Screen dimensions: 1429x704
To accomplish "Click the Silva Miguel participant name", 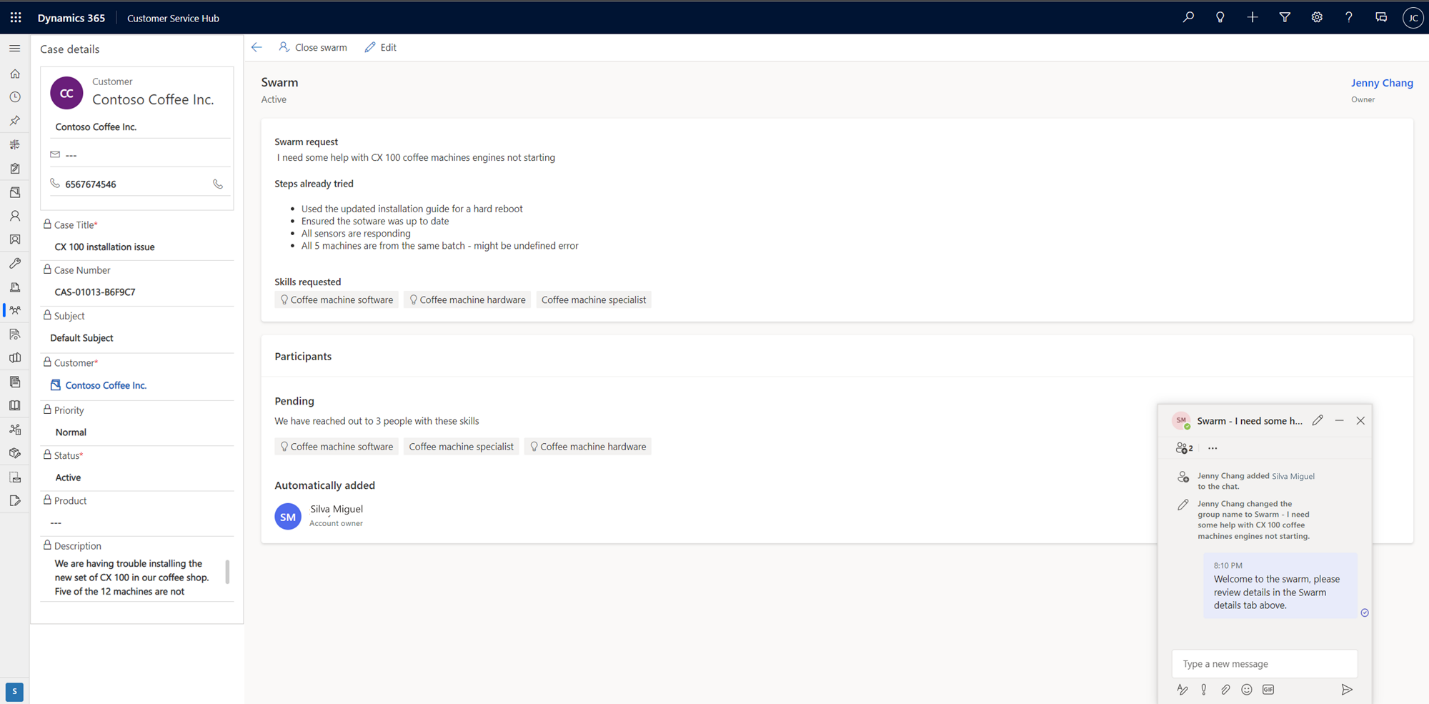I will [x=336, y=509].
